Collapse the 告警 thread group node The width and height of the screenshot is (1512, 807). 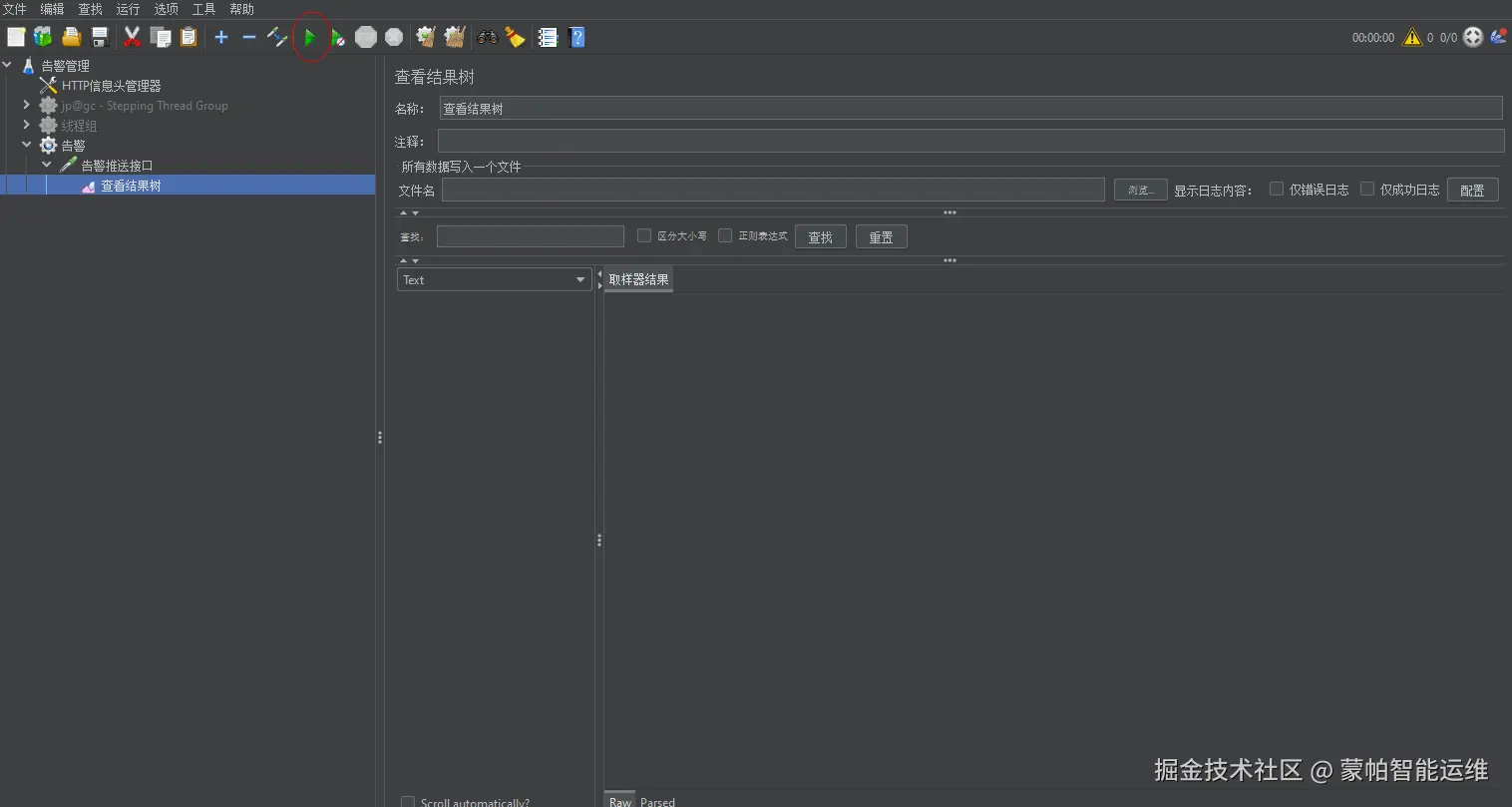[27, 145]
